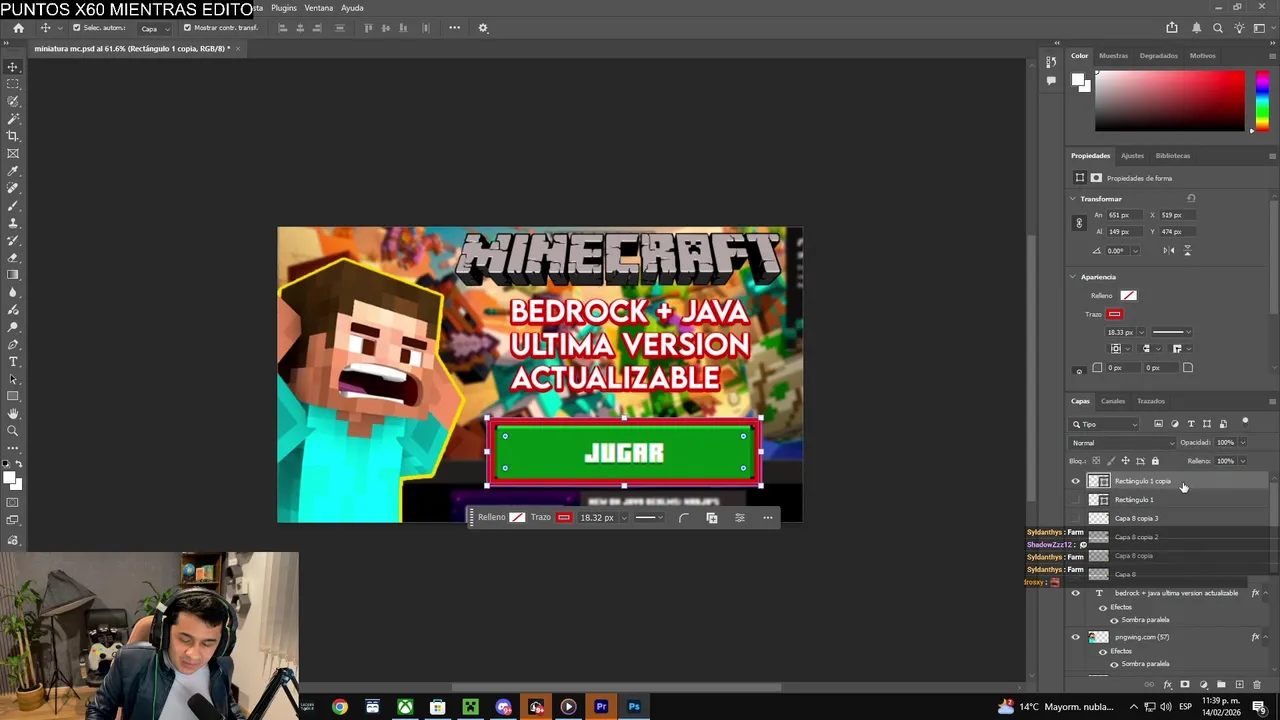Select the Crop tool
The height and width of the screenshot is (720, 1280).
13,136
